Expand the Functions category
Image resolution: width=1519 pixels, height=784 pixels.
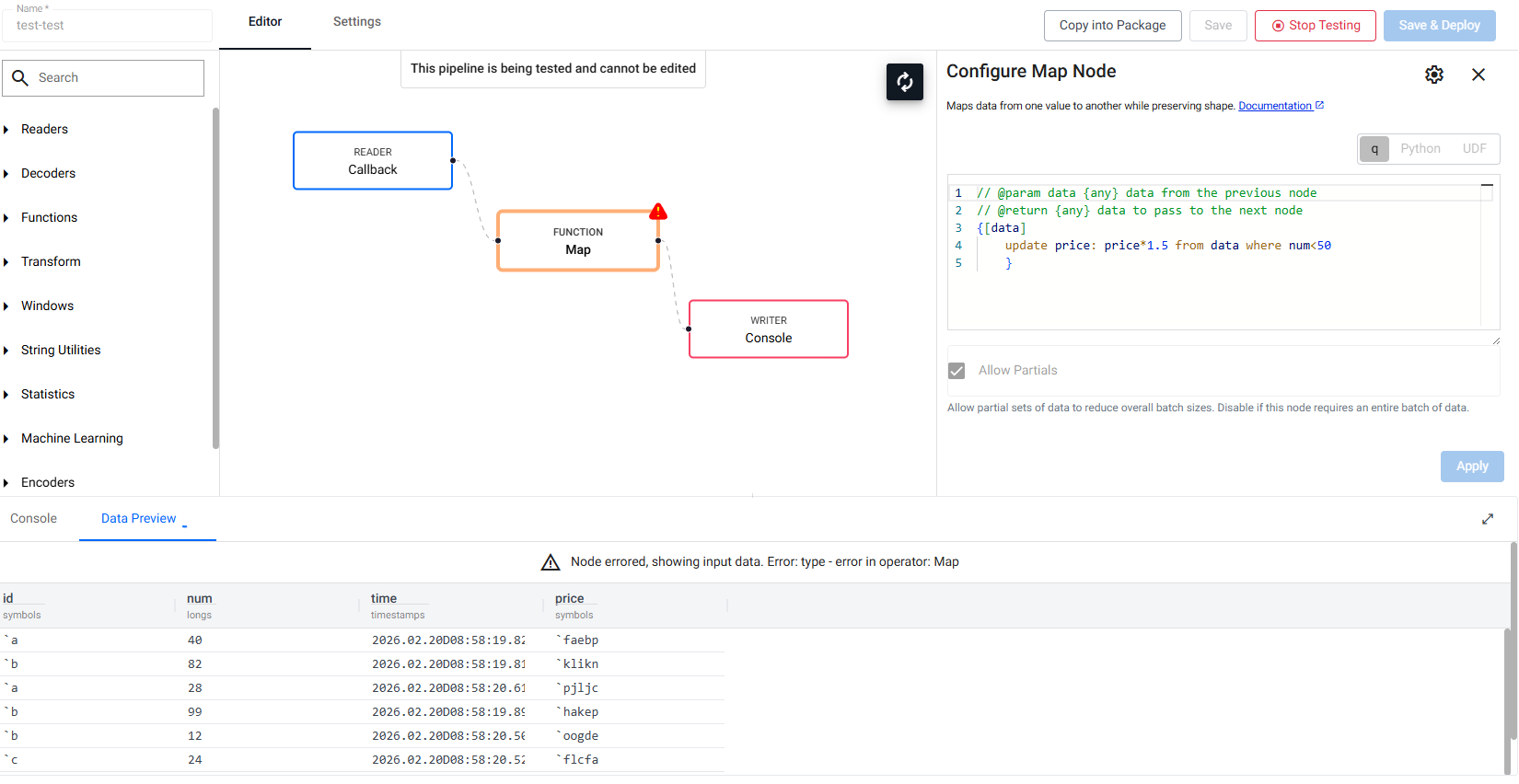49,218
